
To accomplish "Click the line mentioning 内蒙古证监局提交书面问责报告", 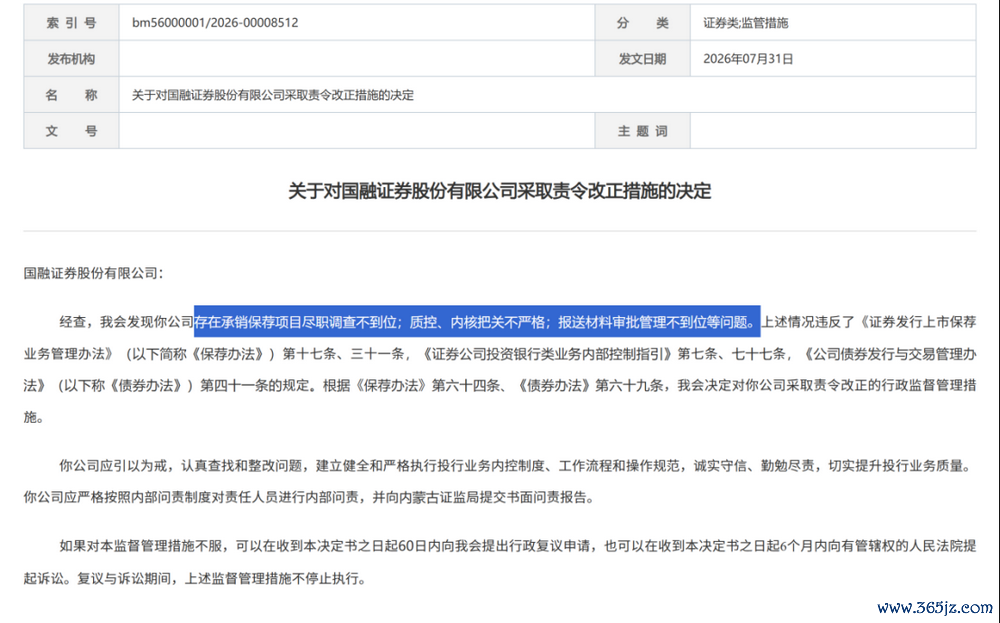I will tap(310, 497).
